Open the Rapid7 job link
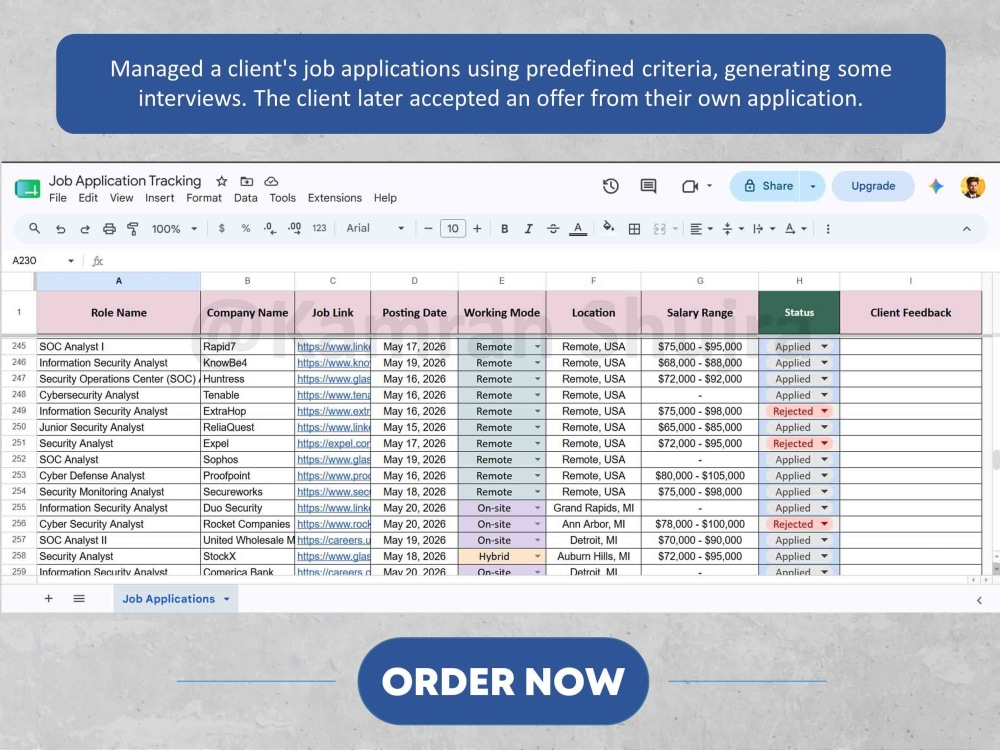Image resolution: width=1000 pixels, height=750 pixels. pos(334,347)
